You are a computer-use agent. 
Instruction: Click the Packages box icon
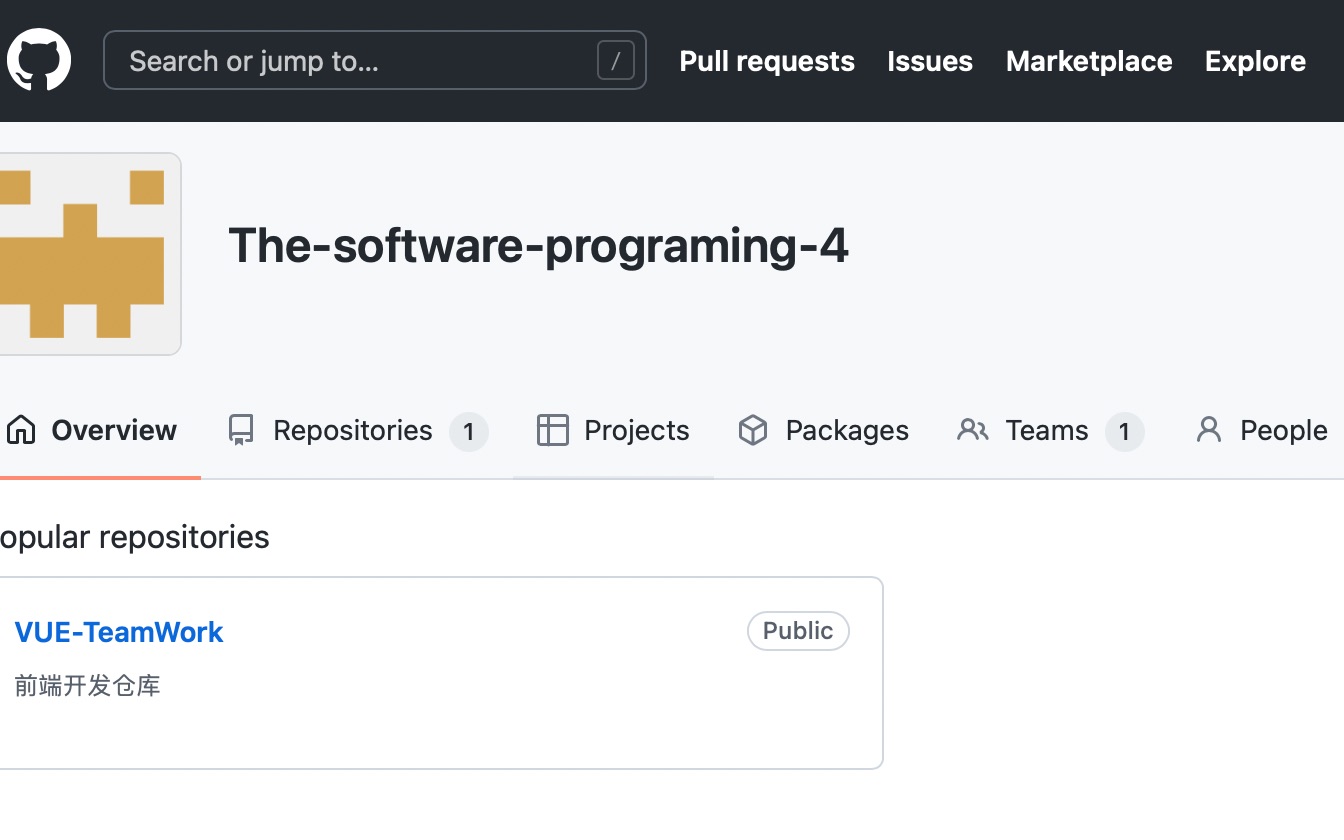(752, 430)
